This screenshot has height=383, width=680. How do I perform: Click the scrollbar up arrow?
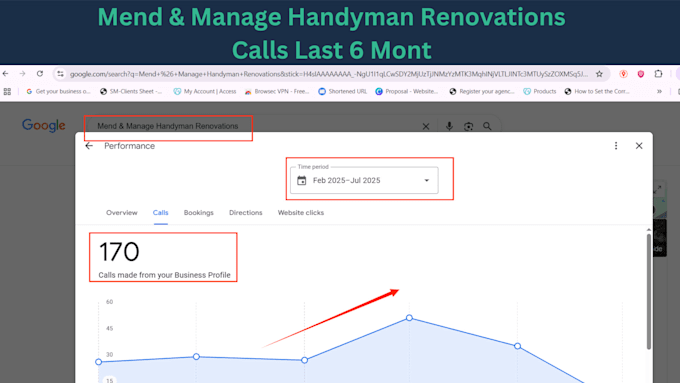point(649,230)
